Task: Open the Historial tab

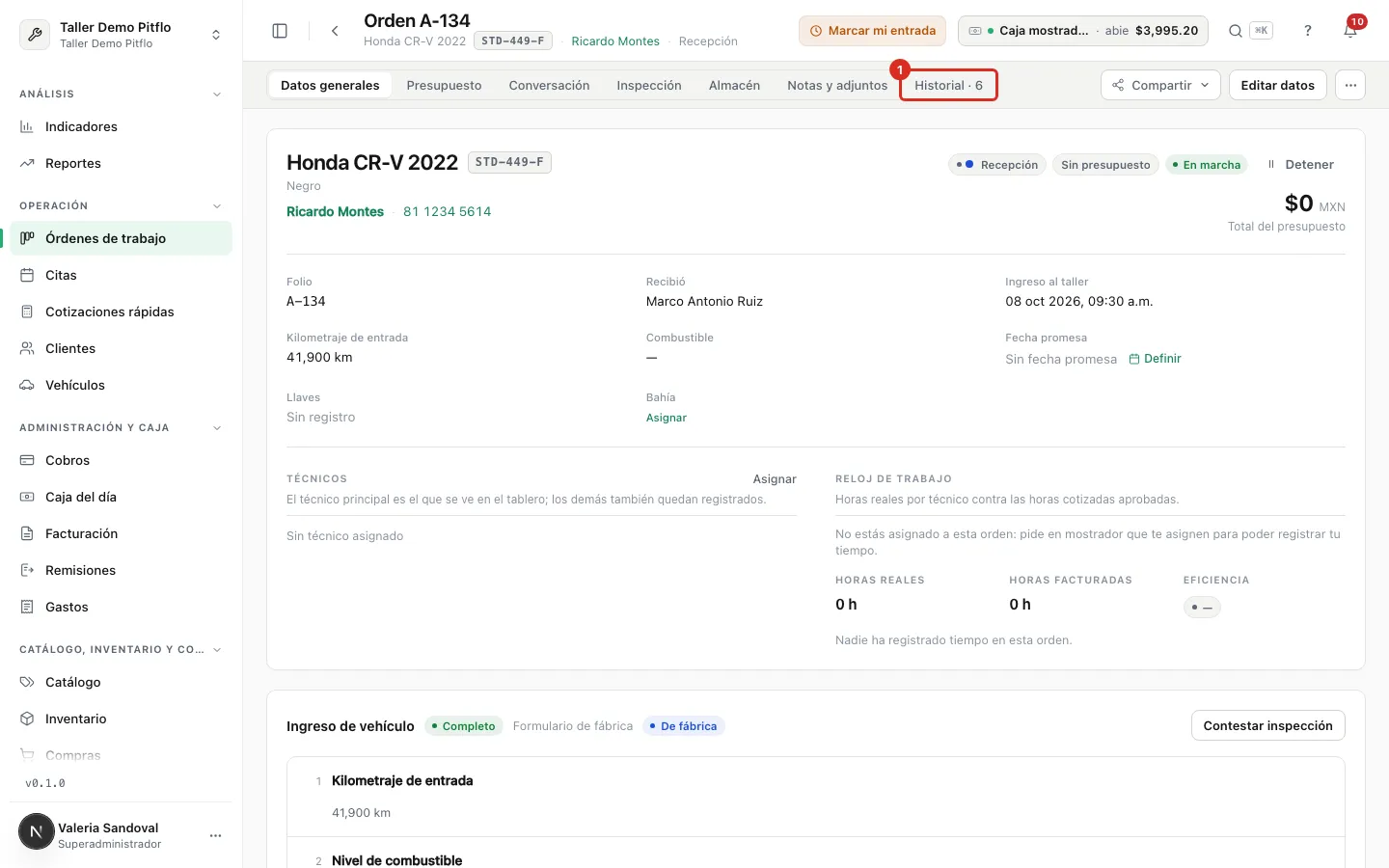Action: coord(949,85)
